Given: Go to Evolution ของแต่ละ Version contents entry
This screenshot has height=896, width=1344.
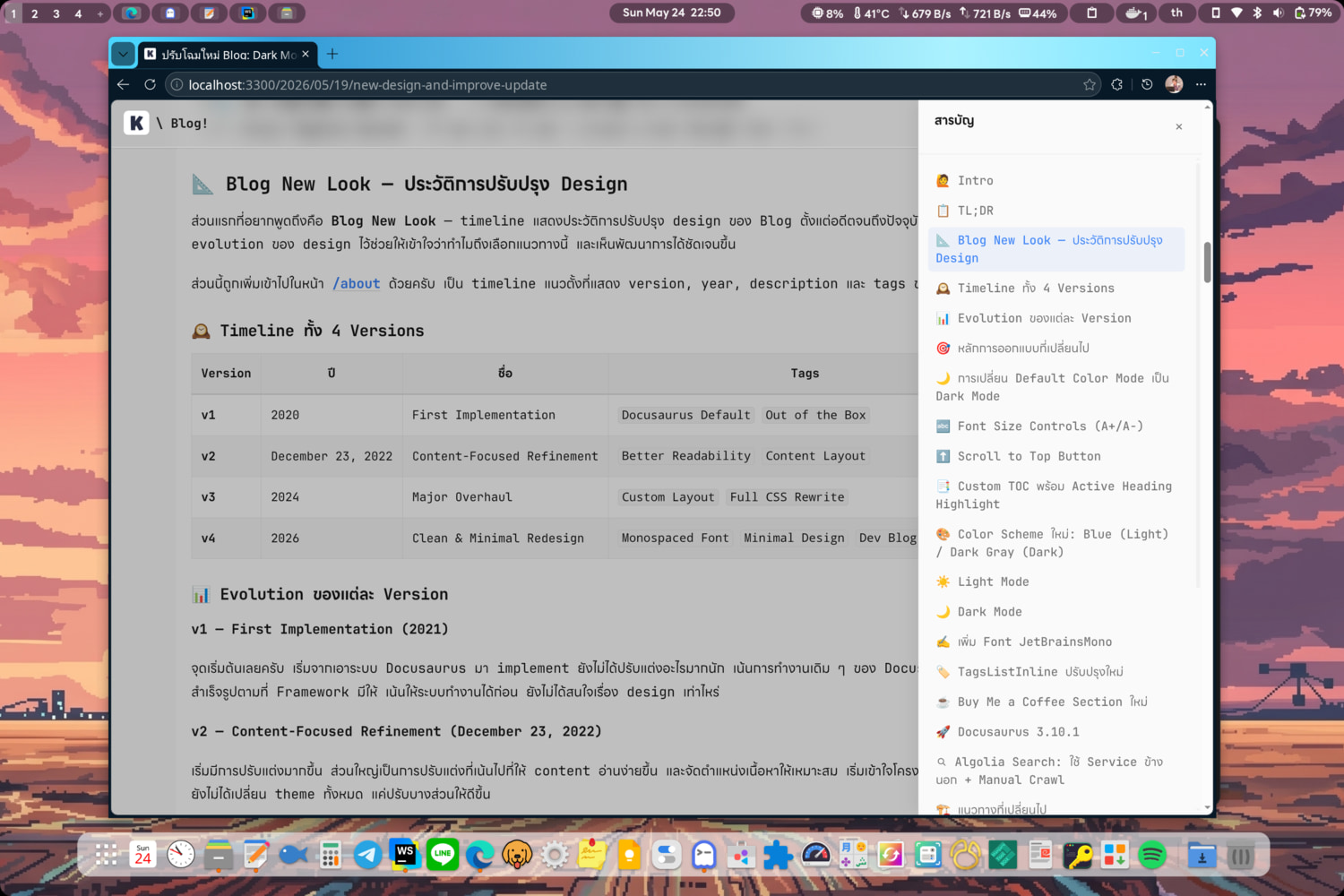Looking at the screenshot, I should point(1057,318).
